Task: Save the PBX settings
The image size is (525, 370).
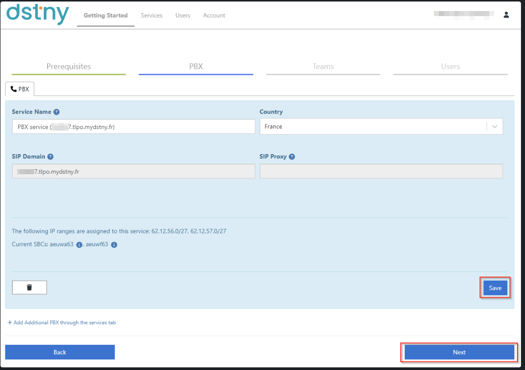Action: (x=495, y=288)
